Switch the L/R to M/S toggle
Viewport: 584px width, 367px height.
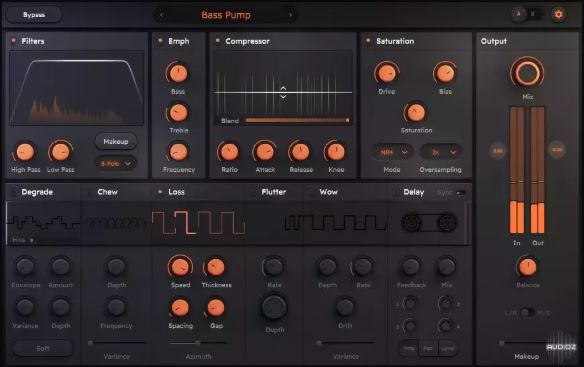pyautogui.click(x=527, y=313)
